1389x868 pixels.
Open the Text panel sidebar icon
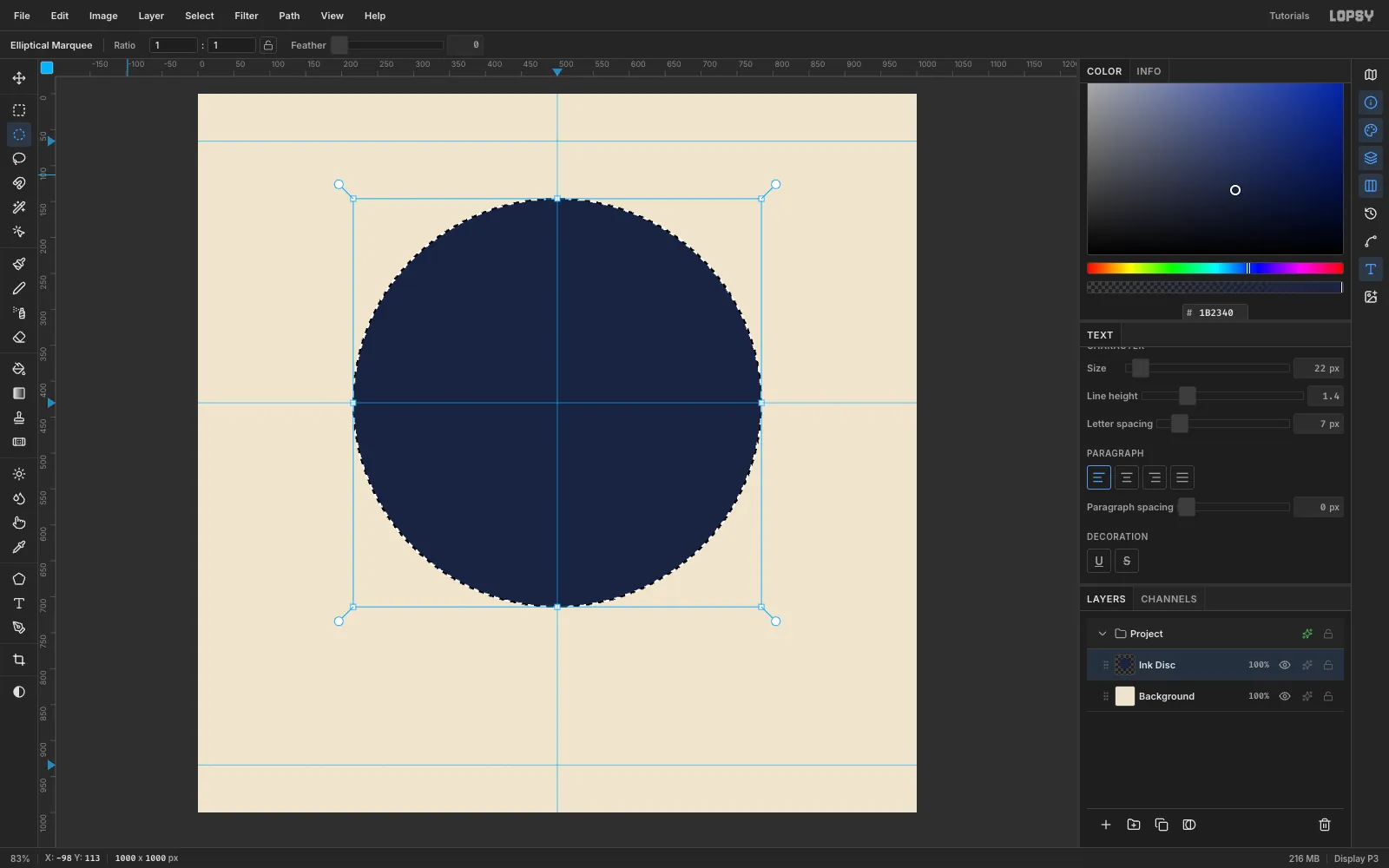click(1371, 269)
